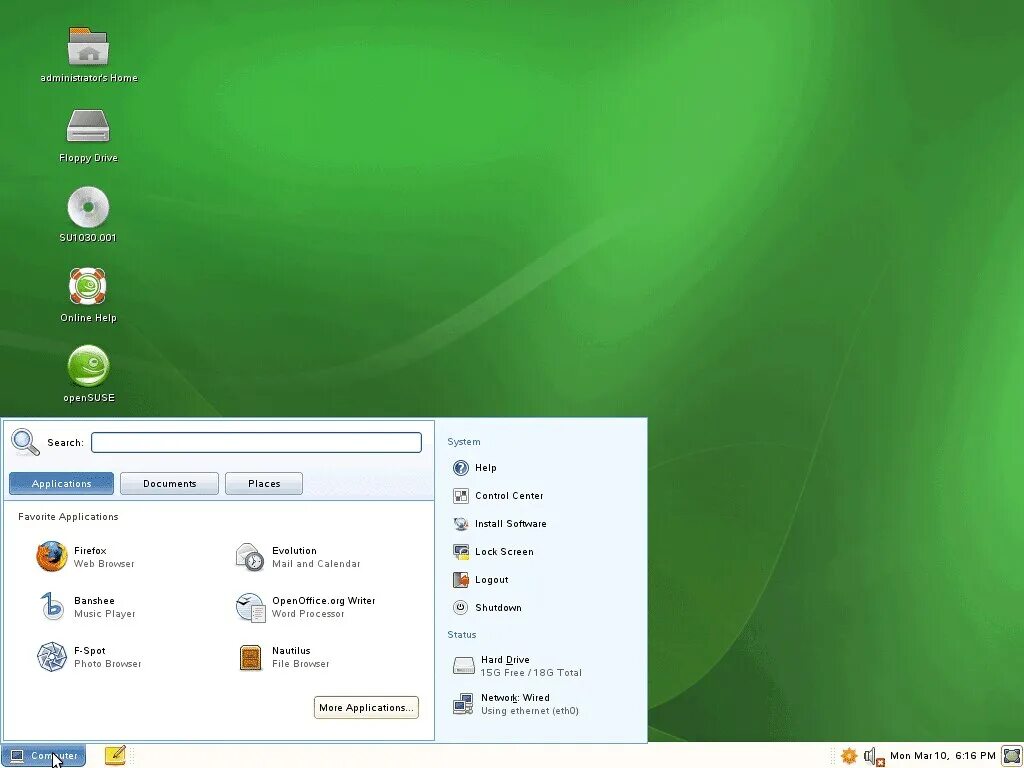This screenshot has height=768, width=1024.
Task: Click the muted volume speaker icon
Action: pyautogui.click(x=873, y=756)
